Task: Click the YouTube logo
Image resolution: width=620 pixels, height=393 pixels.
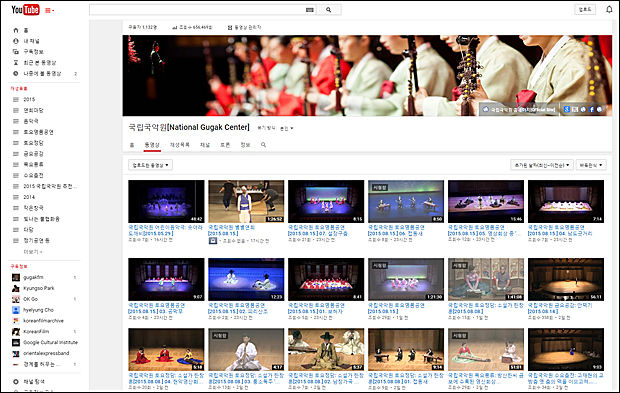Action: [x=25, y=9]
